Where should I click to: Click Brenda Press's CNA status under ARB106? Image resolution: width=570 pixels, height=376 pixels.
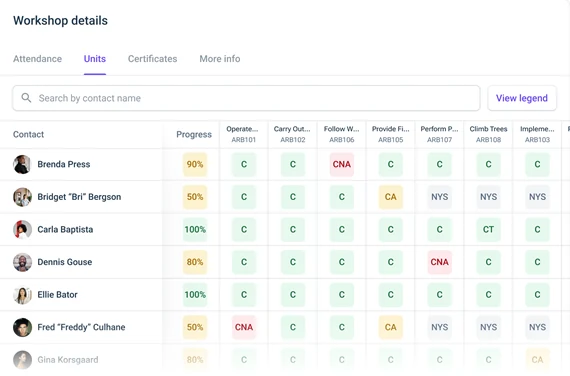[x=342, y=164]
